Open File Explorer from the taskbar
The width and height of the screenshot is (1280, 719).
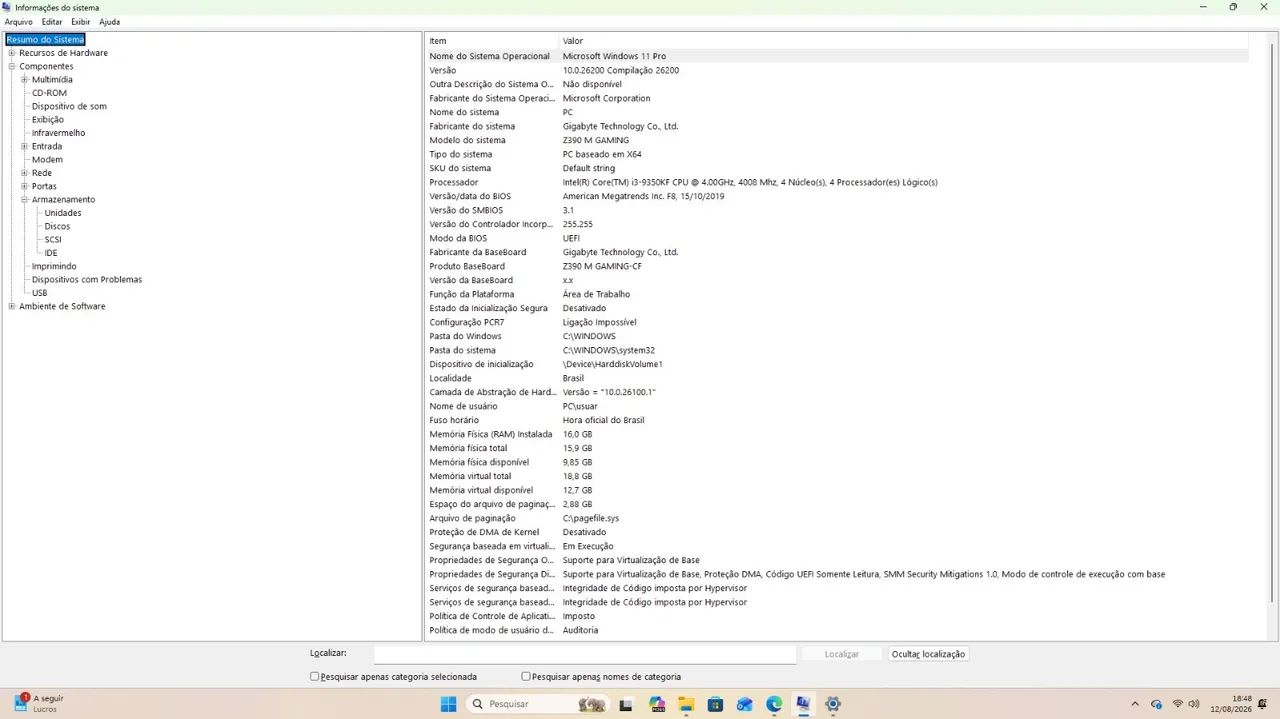pos(686,704)
